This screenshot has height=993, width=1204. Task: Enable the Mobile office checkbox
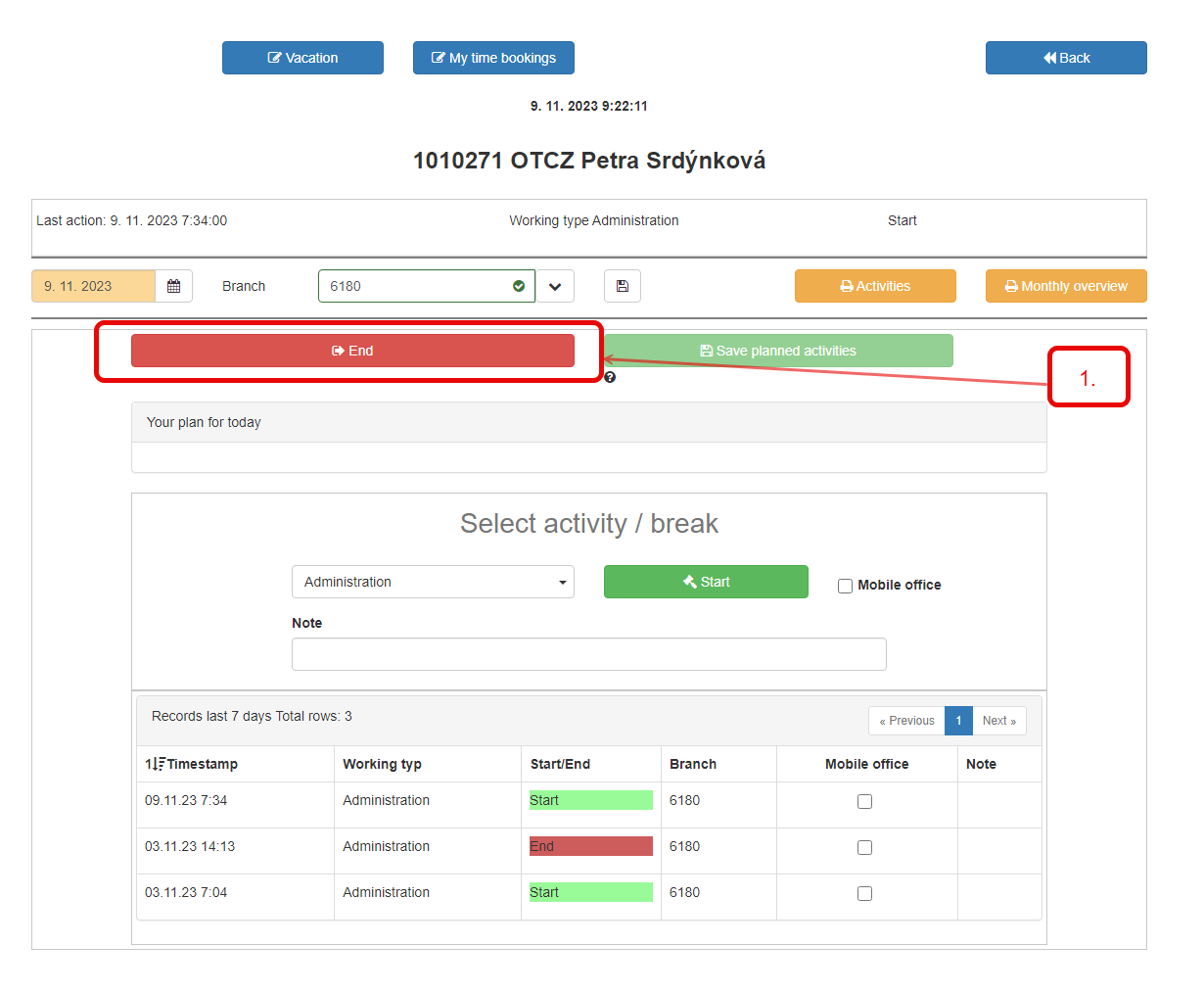pyautogui.click(x=845, y=586)
